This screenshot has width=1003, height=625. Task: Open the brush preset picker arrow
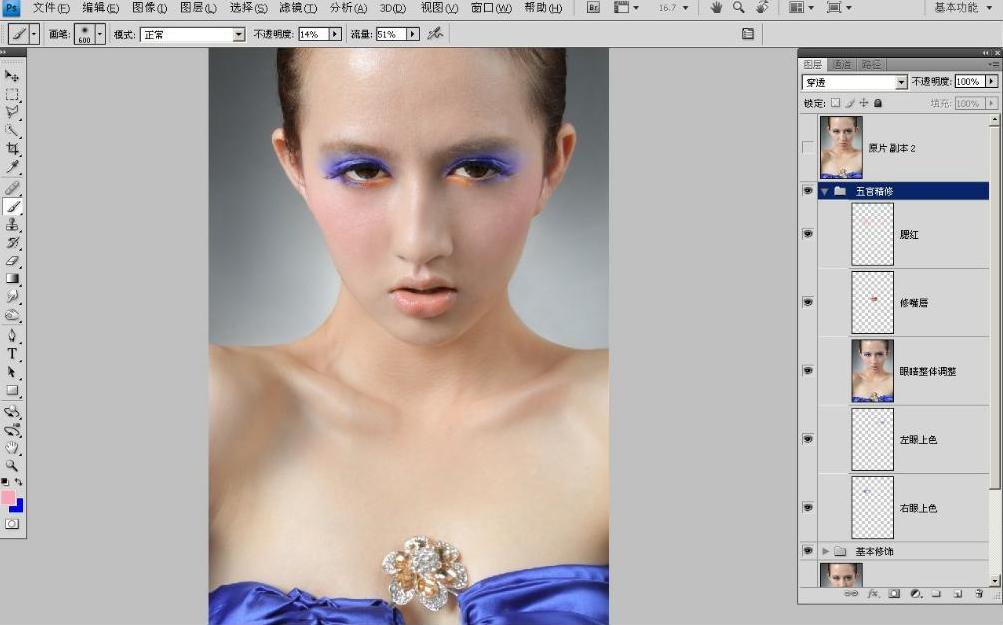pos(100,34)
